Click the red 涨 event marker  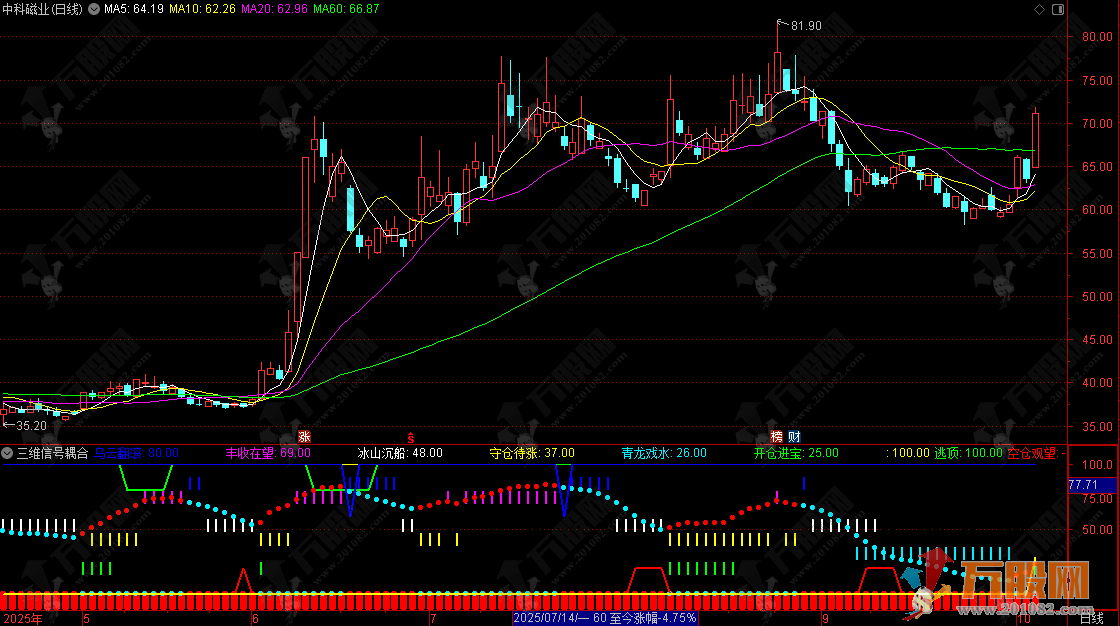[304, 436]
